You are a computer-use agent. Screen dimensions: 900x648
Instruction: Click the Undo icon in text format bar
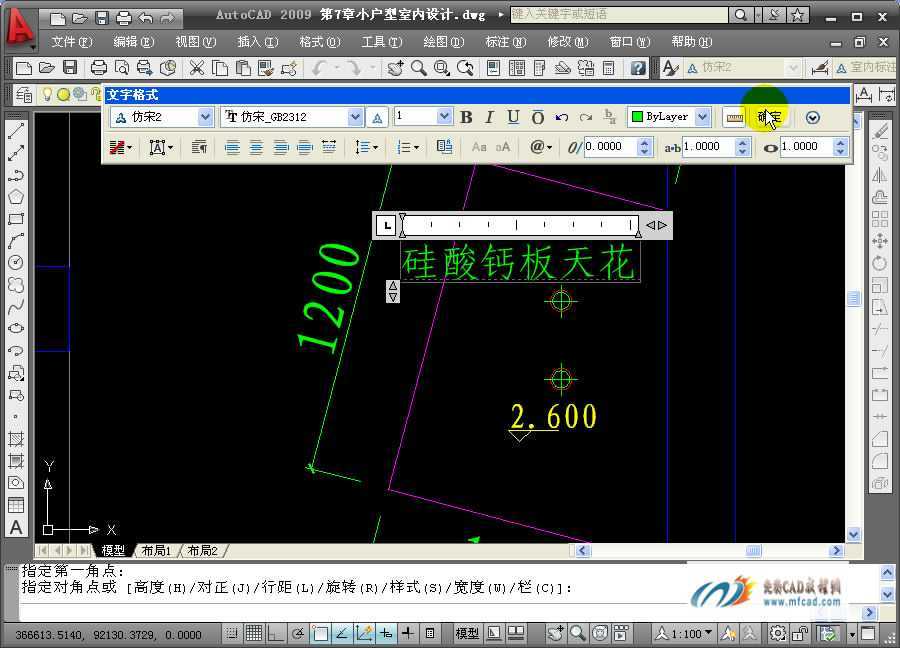561,117
